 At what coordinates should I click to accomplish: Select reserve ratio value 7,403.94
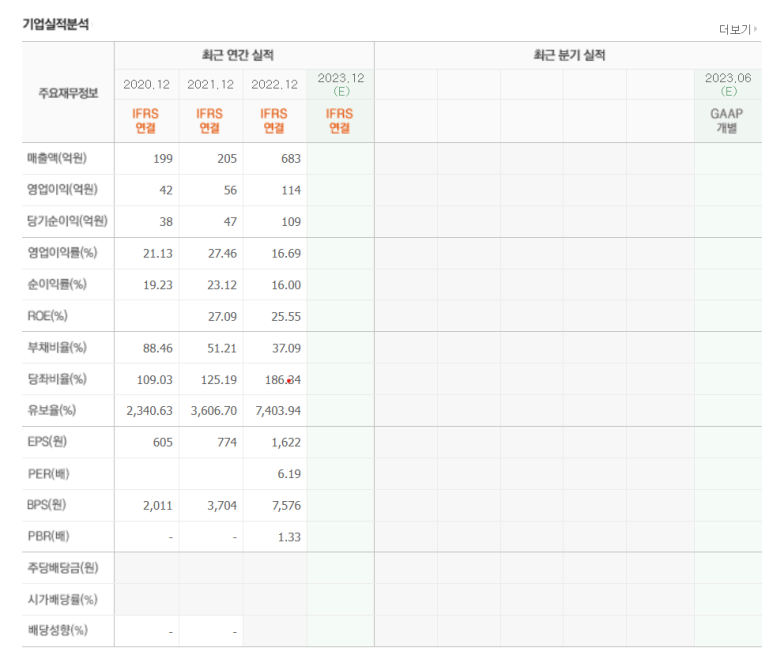(278, 411)
